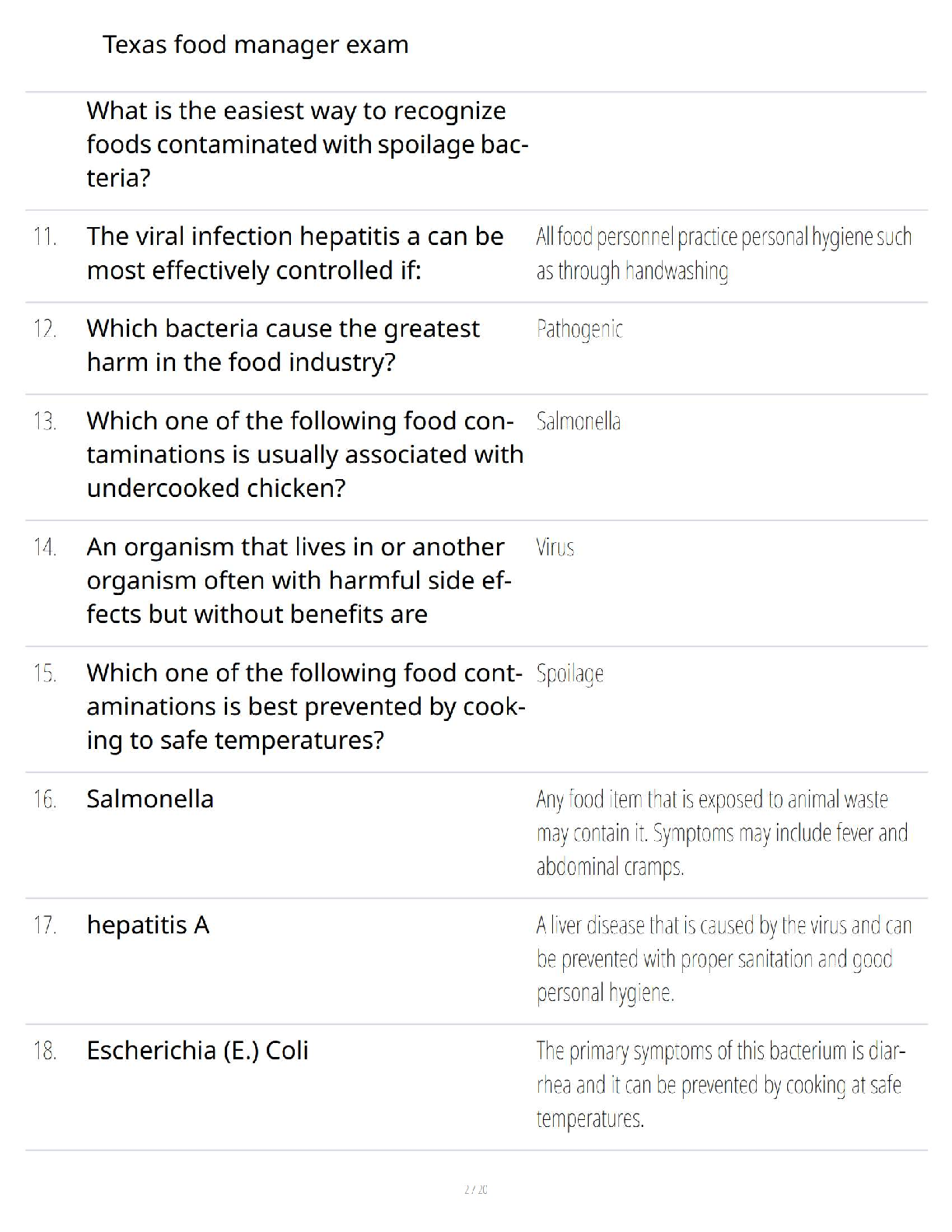Click the "Virus" answer text
952x1232 pixels.
click(x=555, y=548)
